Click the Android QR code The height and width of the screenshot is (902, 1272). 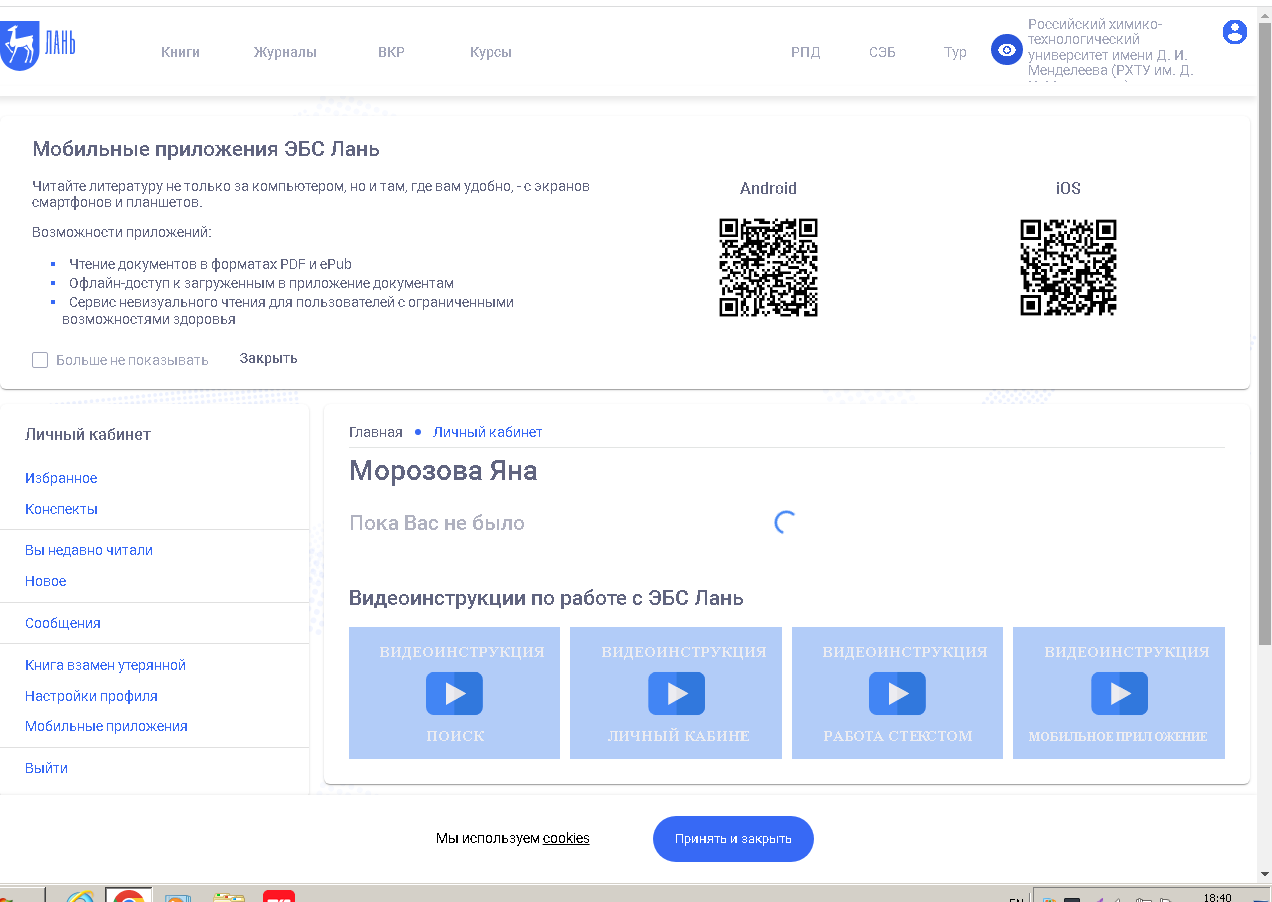pyautogui.click(x=768, y=268)
